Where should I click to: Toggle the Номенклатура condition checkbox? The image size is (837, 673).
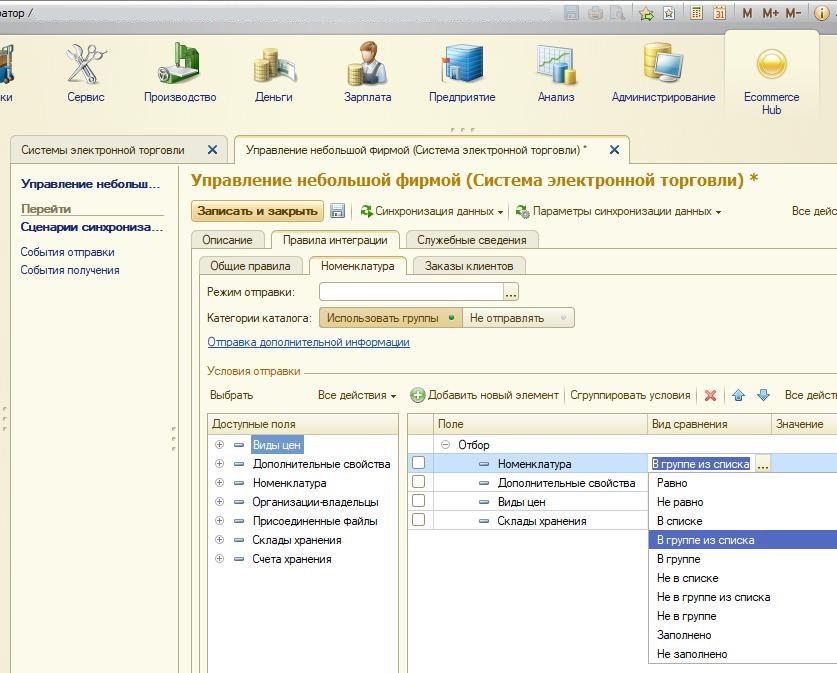[419, 463]
